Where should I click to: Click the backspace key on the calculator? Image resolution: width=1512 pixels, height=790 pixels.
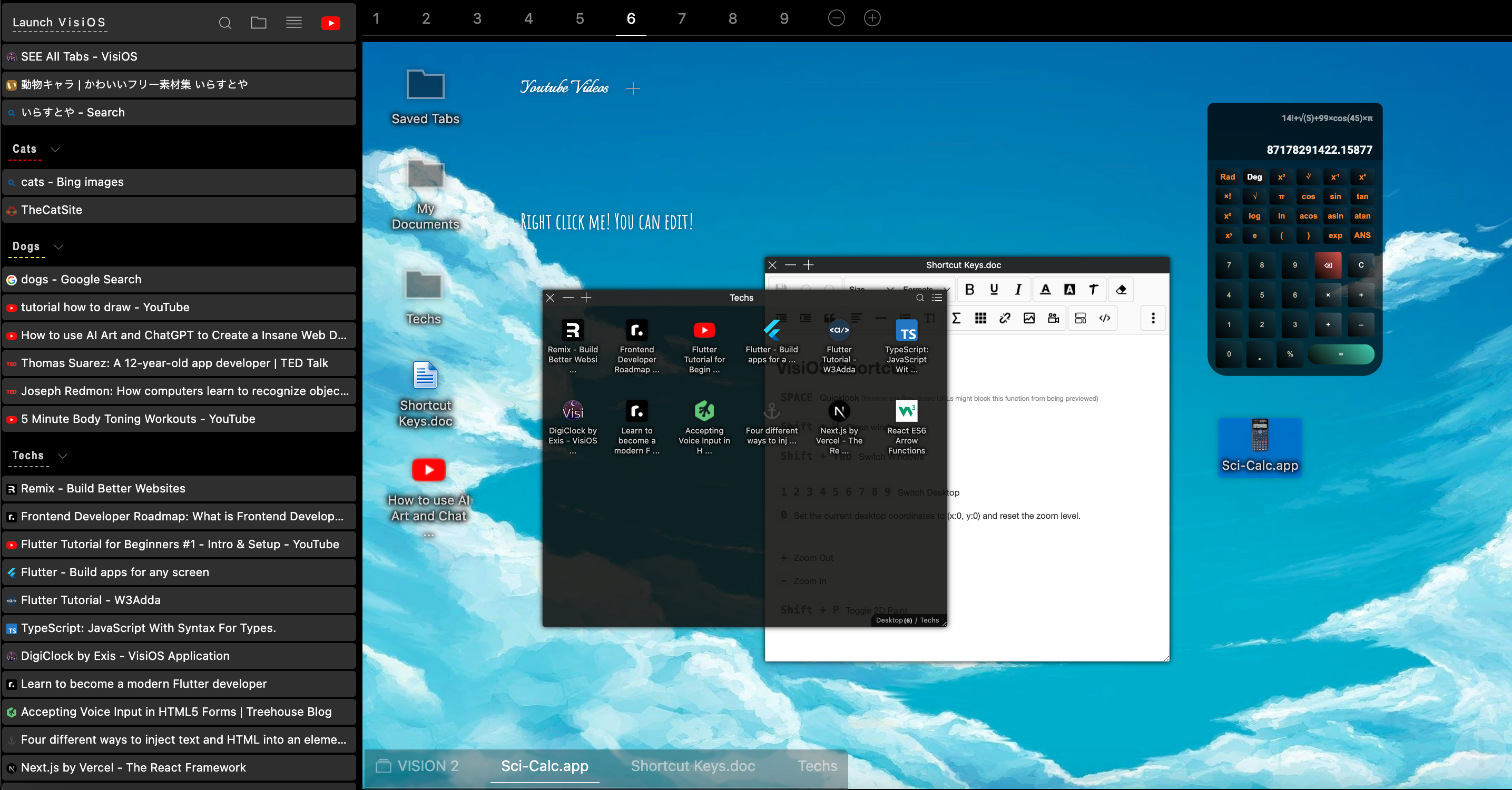click(1328, 265)
